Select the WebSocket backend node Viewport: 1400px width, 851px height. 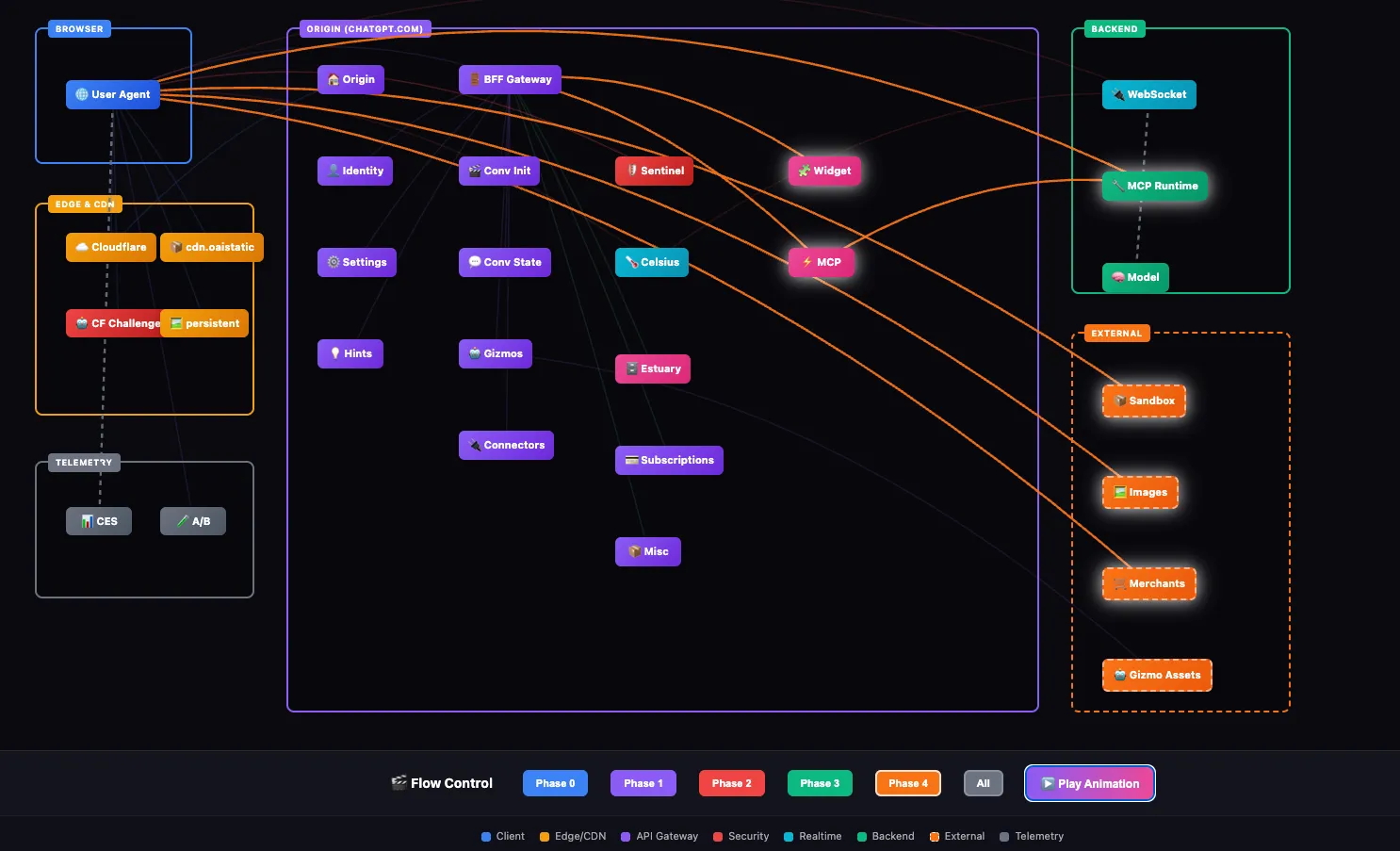[1149, 94]
